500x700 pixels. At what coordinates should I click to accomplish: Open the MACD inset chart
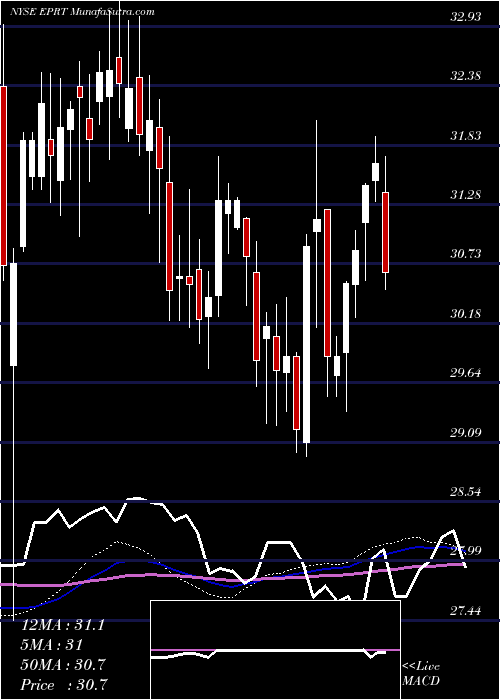pos(275,650)
